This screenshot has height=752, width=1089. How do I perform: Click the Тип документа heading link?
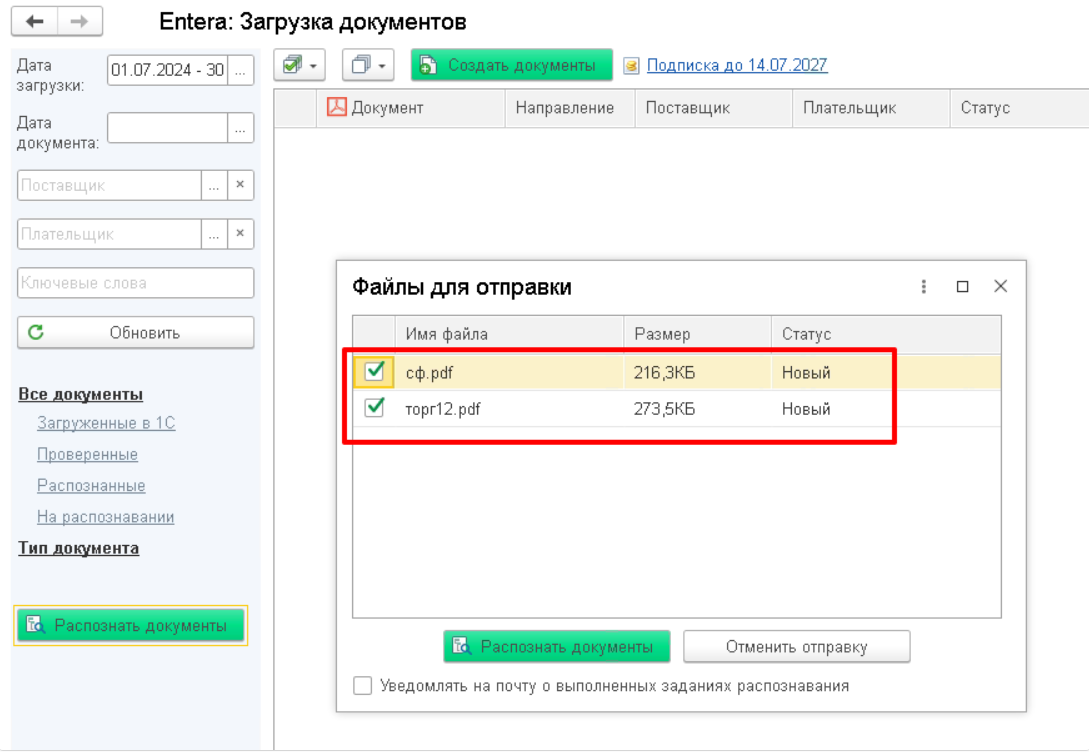[x=78, y=548]
